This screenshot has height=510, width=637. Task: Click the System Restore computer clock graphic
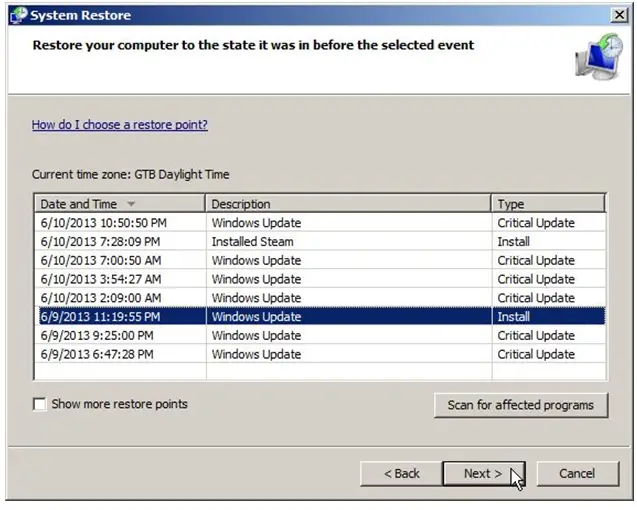click(599, 57)
